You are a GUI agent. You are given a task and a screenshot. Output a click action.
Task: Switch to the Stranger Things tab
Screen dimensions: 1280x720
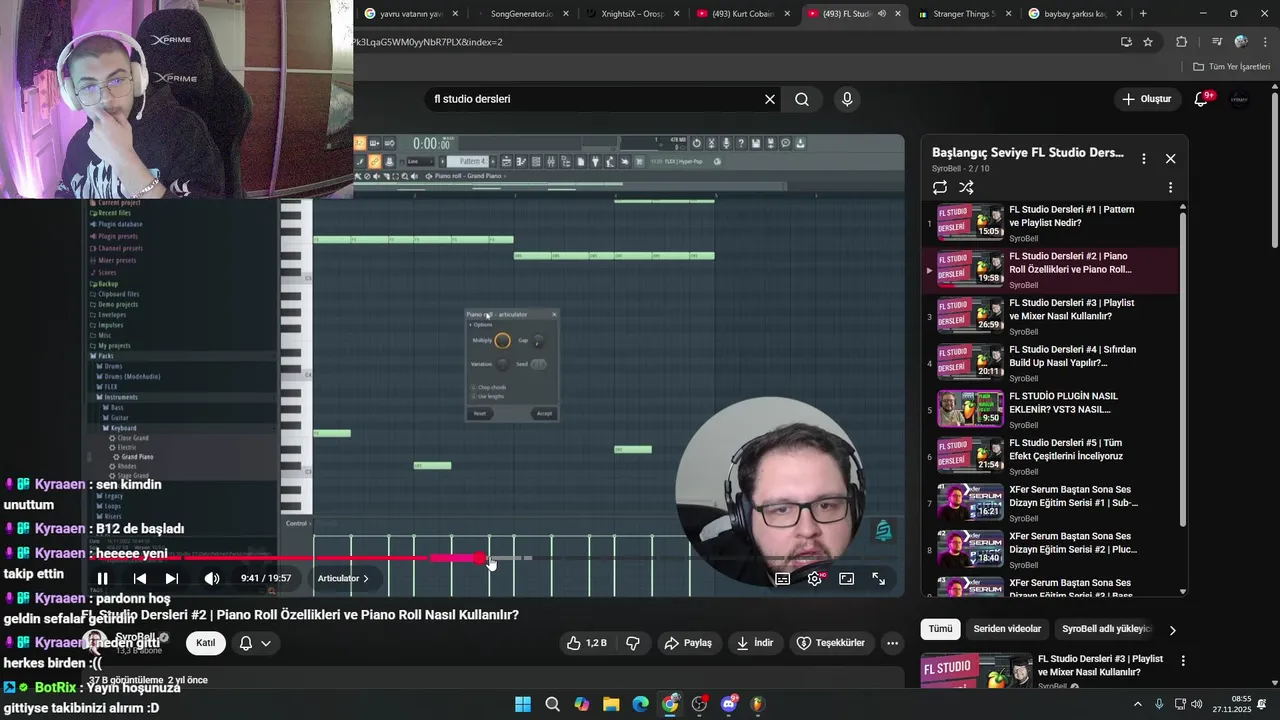pyautogui.click(x=963, y=14)
